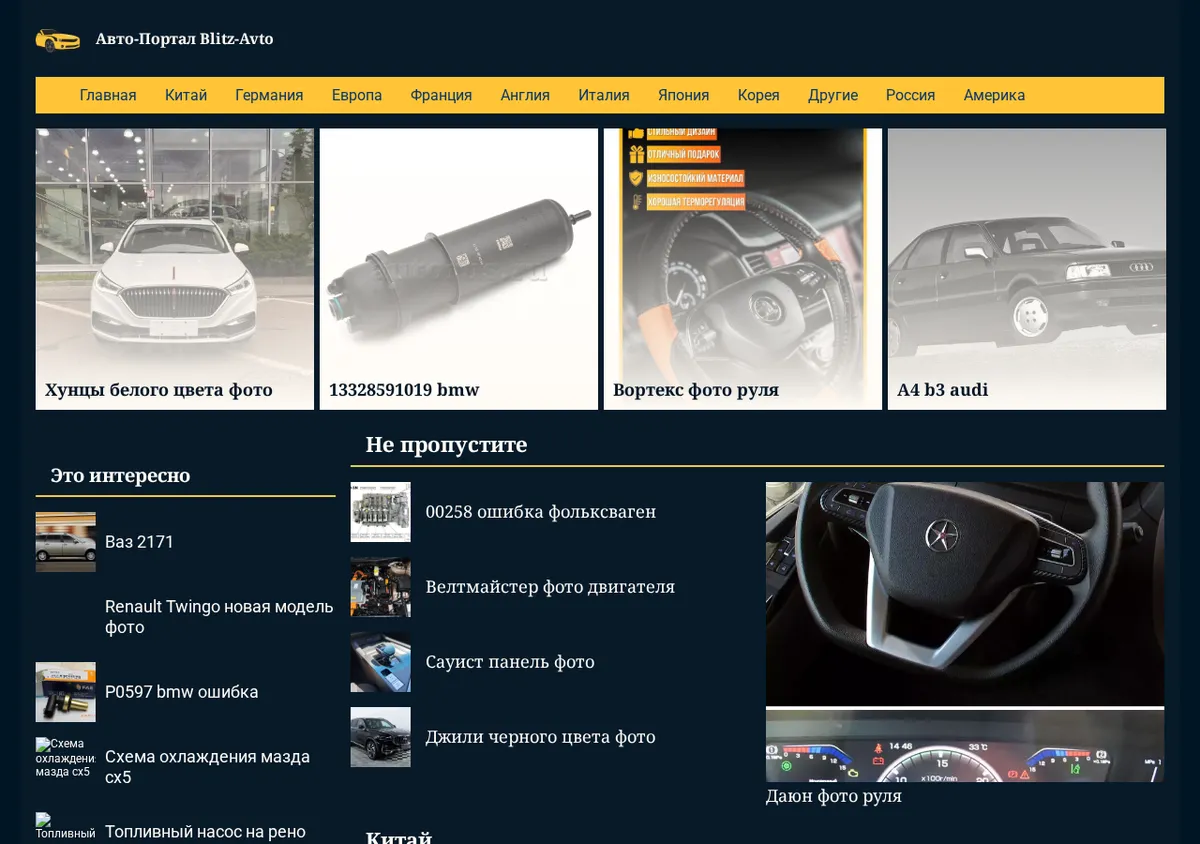This screenshot has width=1200, height=844.
Task: Navigate to the Америка menu item
Action: [994, 95]
